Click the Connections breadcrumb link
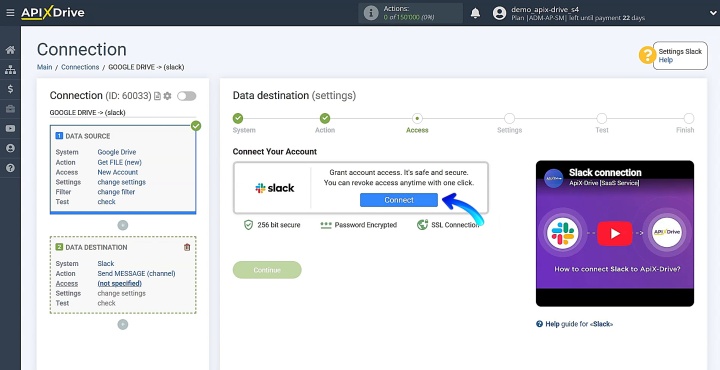 [x=80, y=67]
